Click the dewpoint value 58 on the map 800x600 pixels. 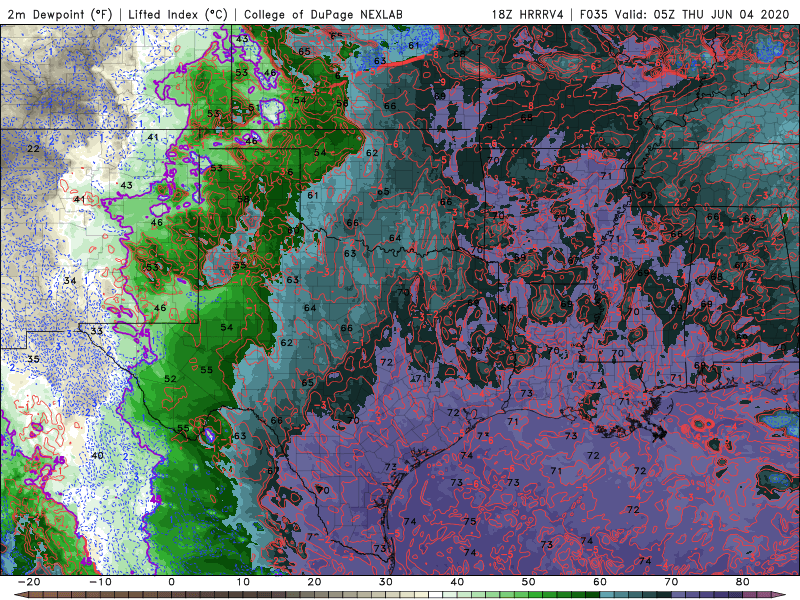click(x=243, y=199)
